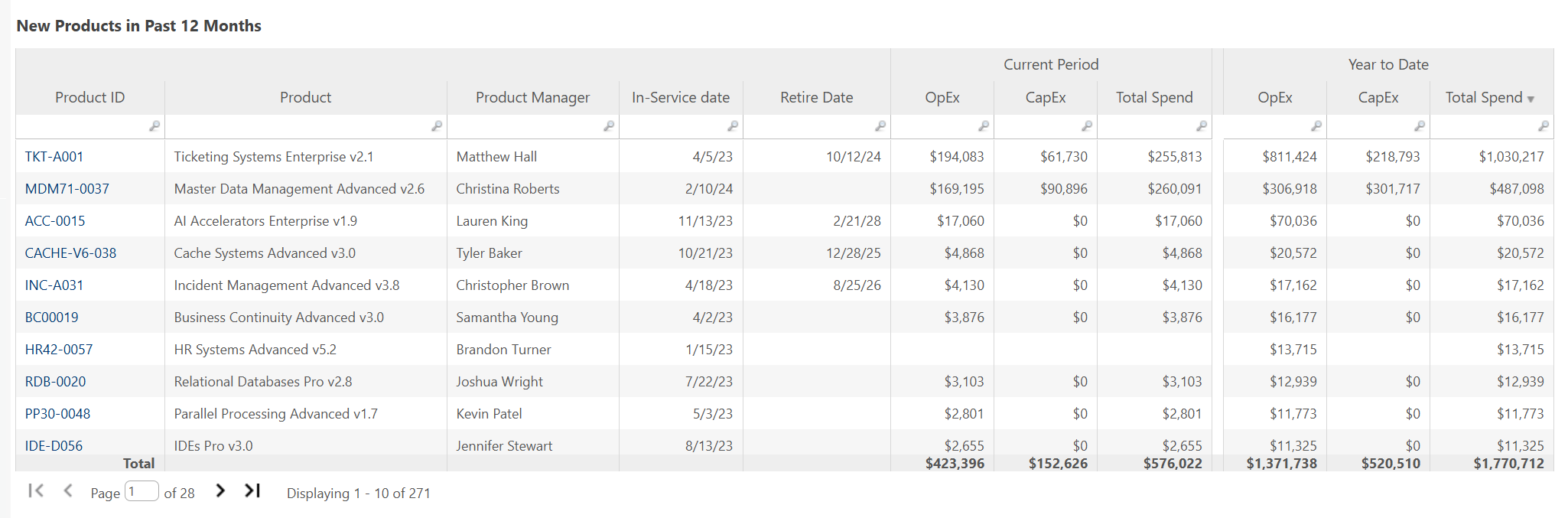This screenshot has height=518, width=1568.
Task: Jump to the first page
Action: click(35, 491)
